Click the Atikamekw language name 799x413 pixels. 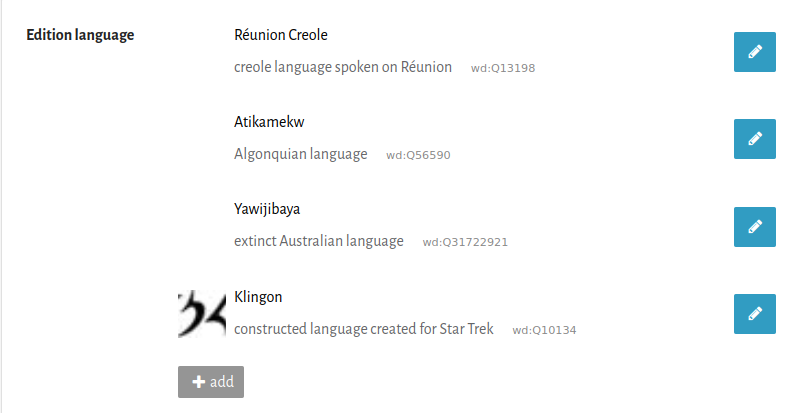(x=269, y=123)
